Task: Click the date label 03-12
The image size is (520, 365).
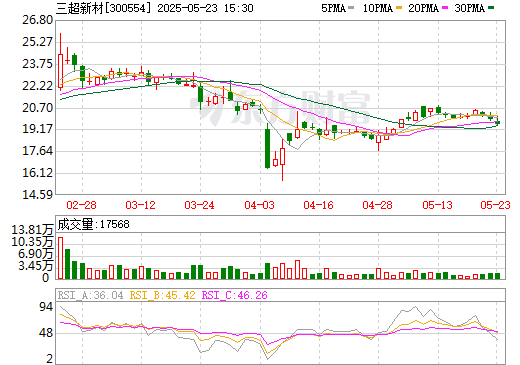Action: click(x=140, y=205)
